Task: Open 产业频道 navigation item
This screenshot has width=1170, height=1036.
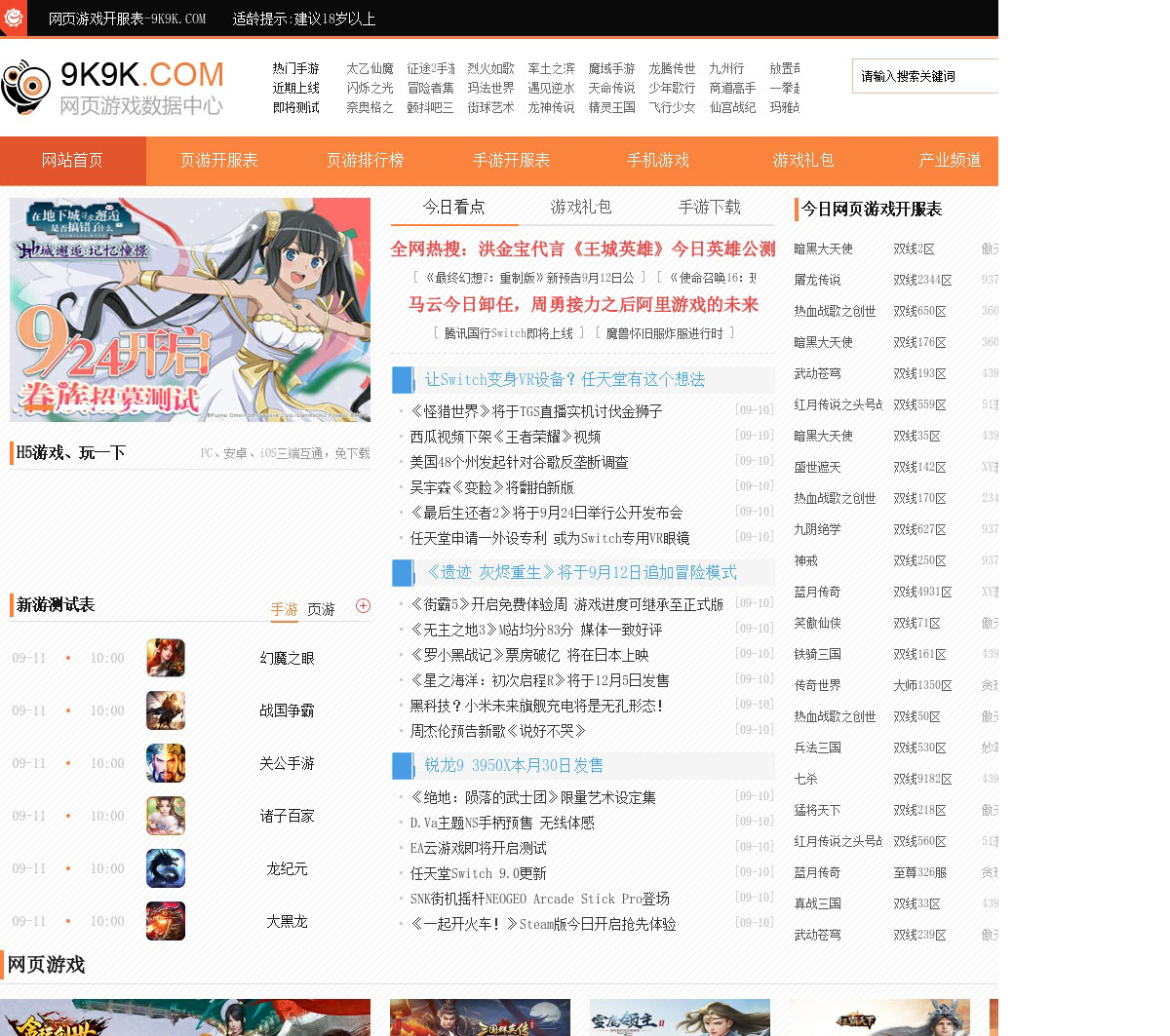Action: coord(950,161)
